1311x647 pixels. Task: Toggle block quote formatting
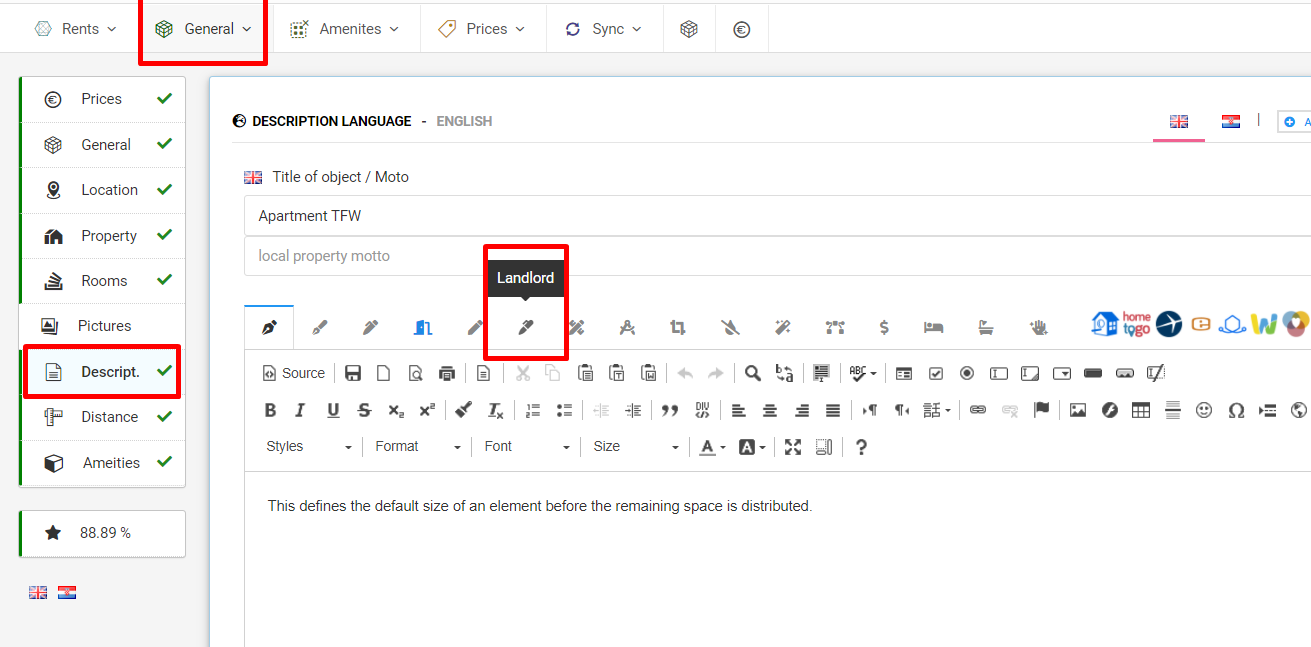[670, 410]
